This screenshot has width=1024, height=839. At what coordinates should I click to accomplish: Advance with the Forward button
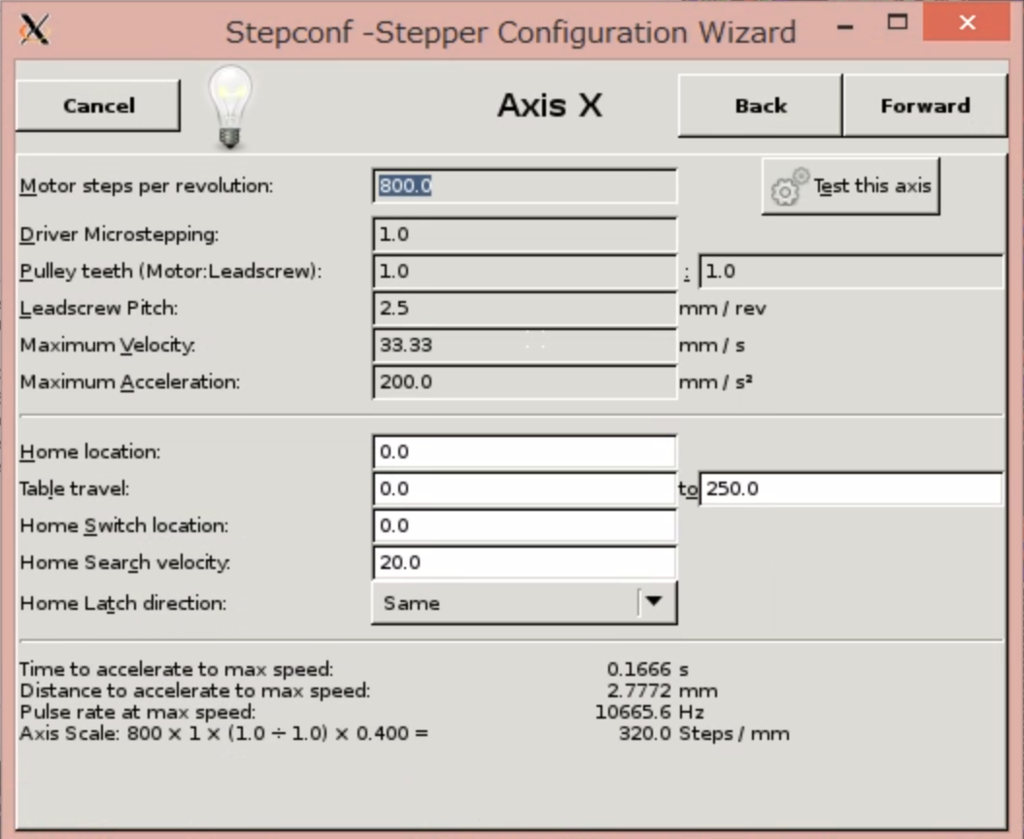(x=925, y=106)
